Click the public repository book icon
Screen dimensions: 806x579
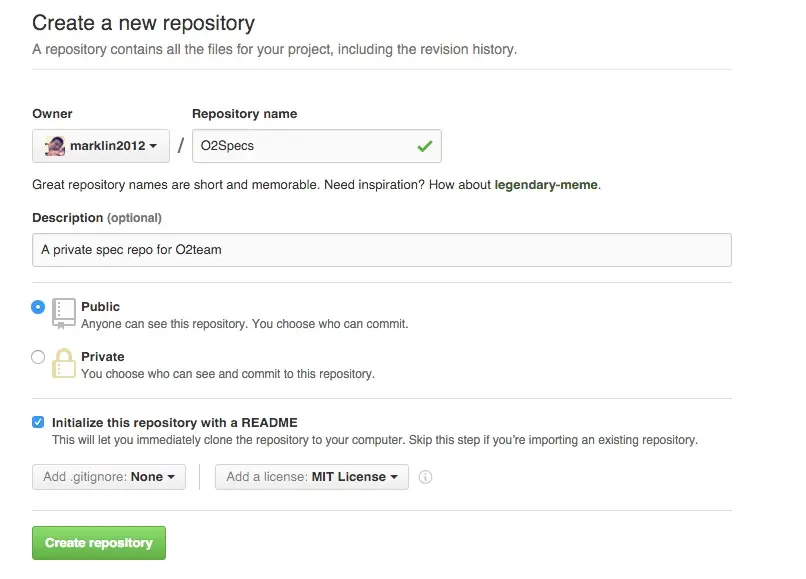(x=64, y=313)
